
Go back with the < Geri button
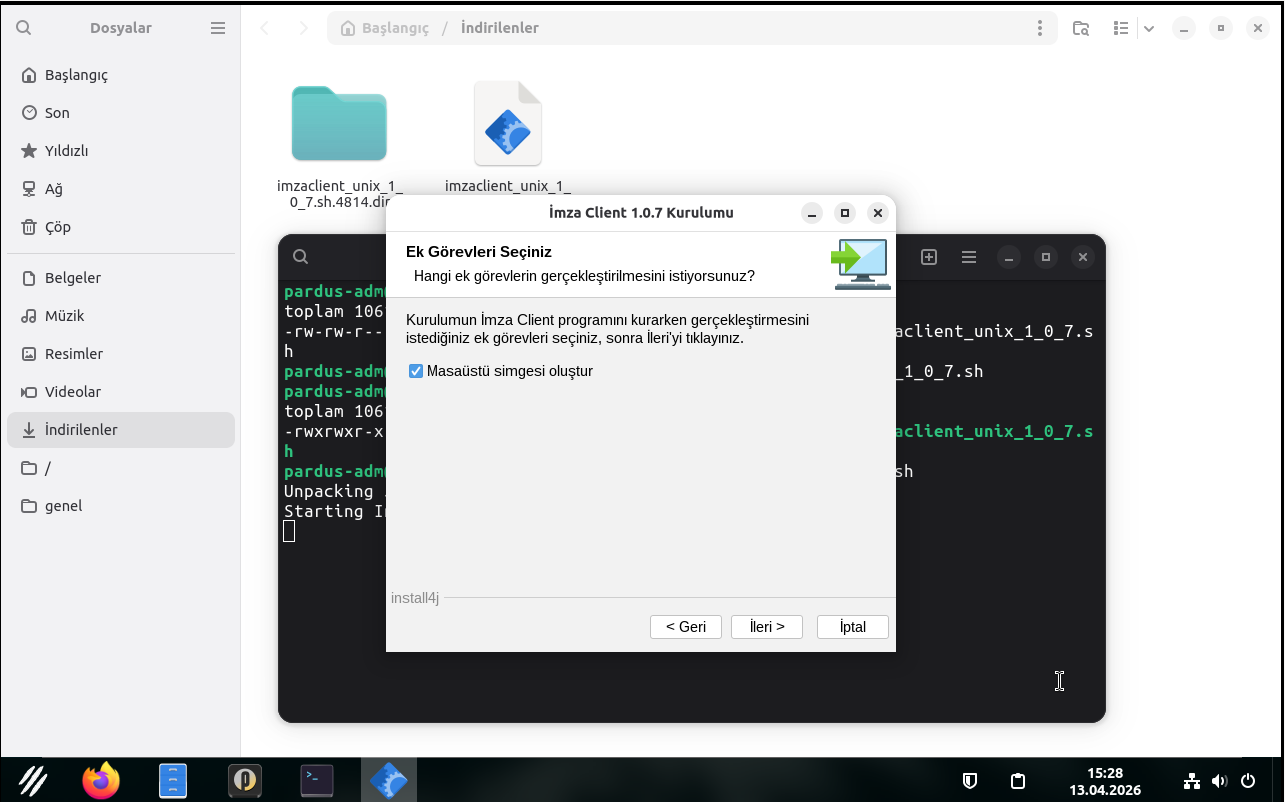tap(686, 627)
